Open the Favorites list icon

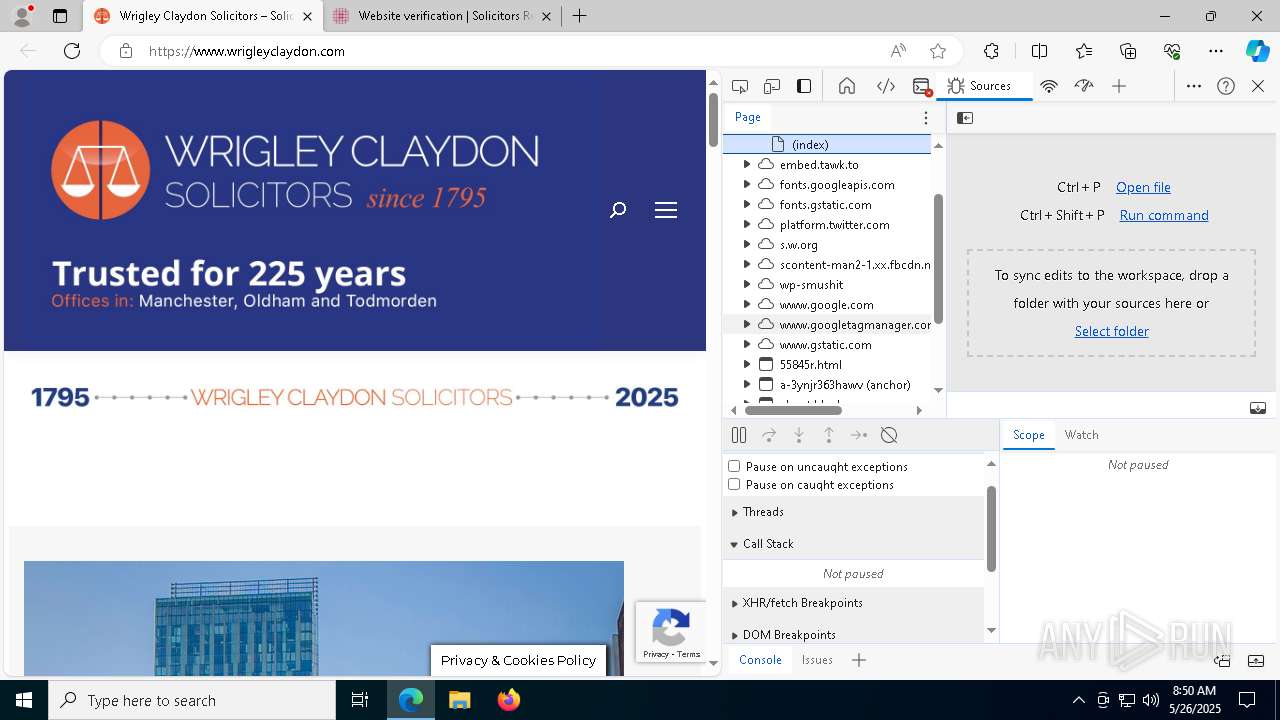pyautogui.click(x=1084, y=51)
